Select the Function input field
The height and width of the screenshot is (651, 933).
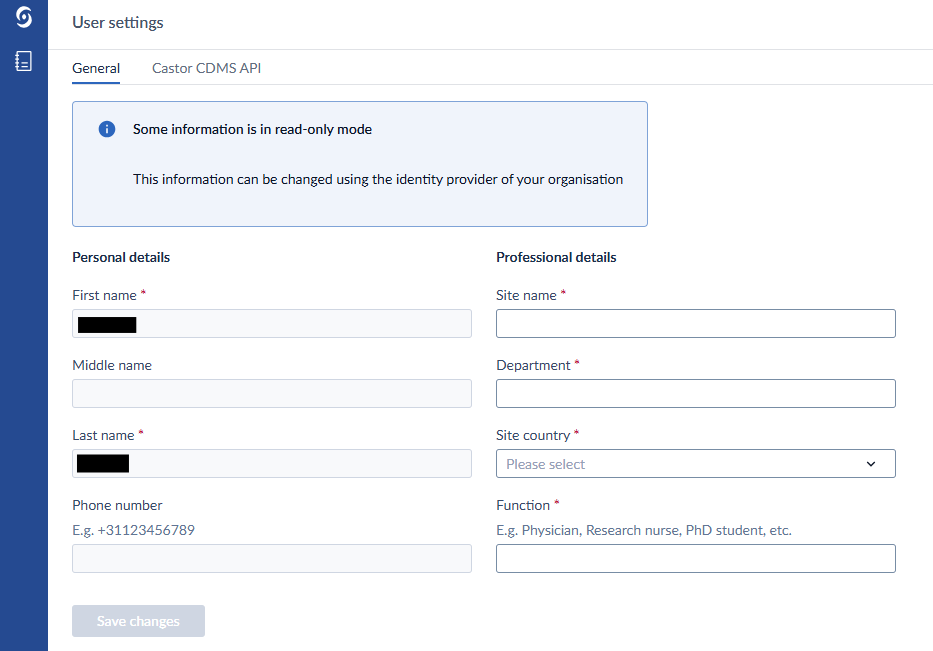point(695,559)
